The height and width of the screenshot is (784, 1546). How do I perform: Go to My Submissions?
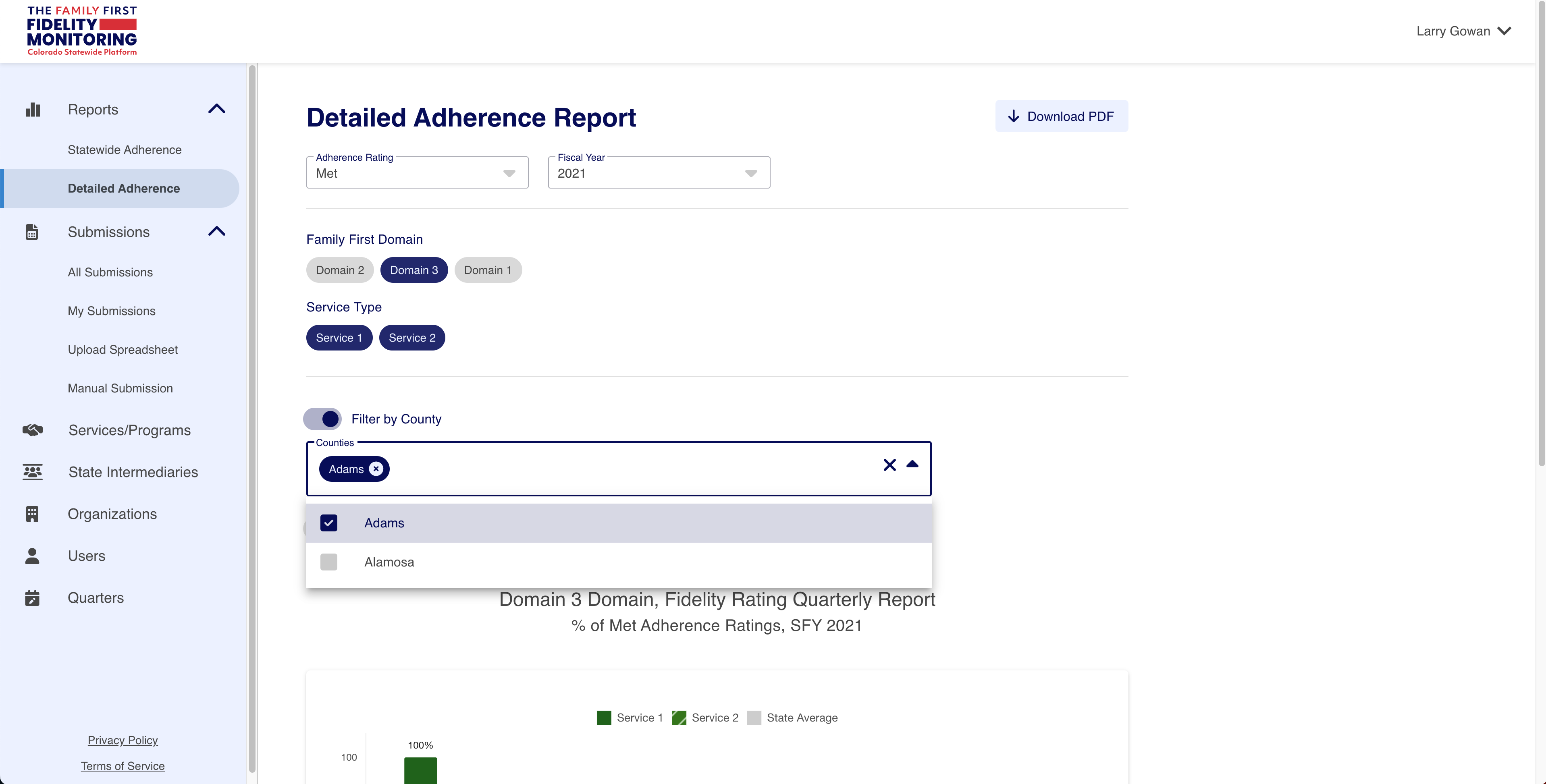coord(112,311)
